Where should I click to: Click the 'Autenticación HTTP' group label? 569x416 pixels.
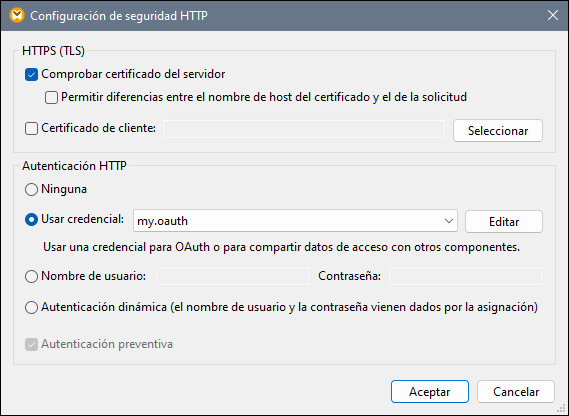(74, 166)
